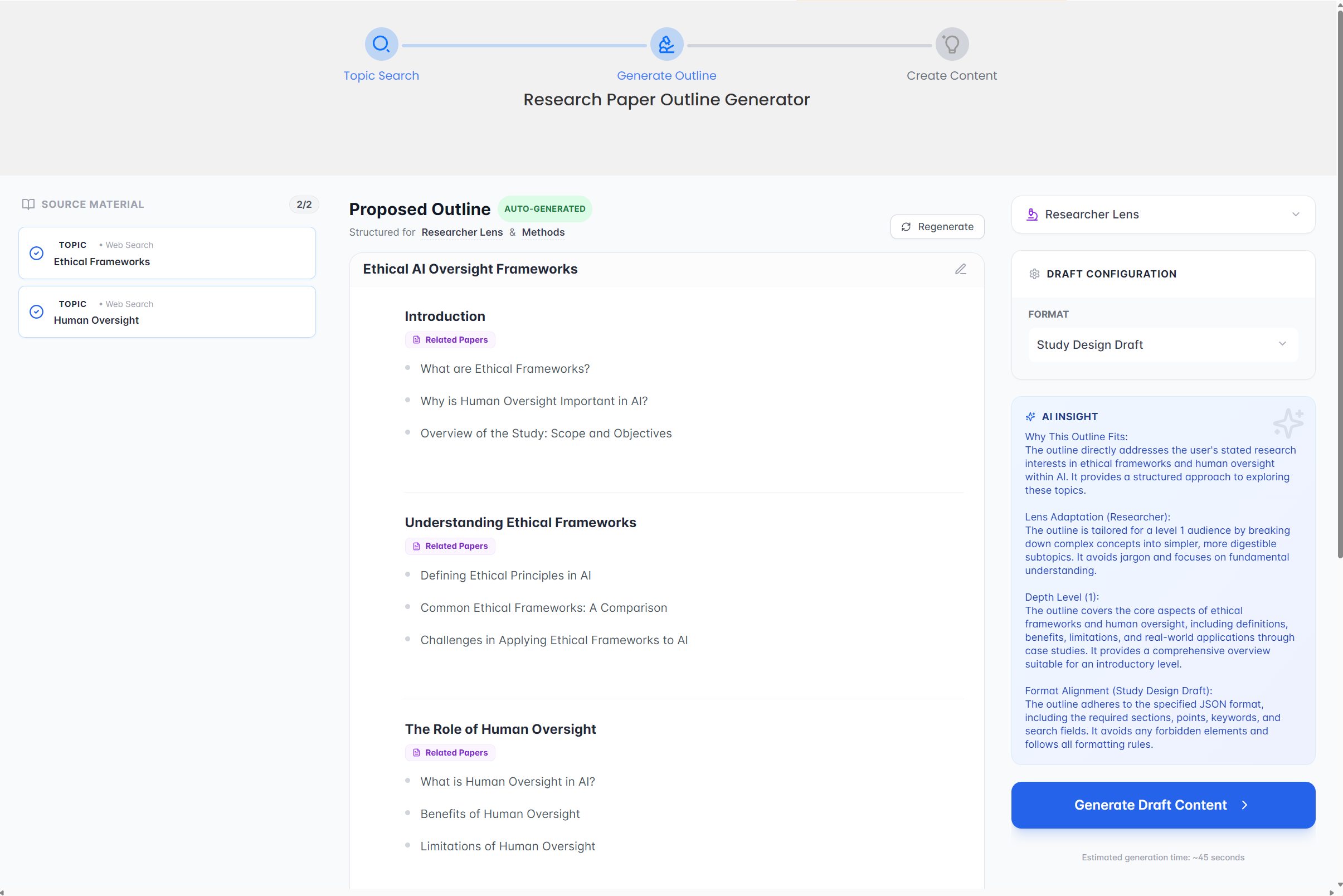
Task: Click the Topic Search magnifier step icon
Action: (381, 44)
